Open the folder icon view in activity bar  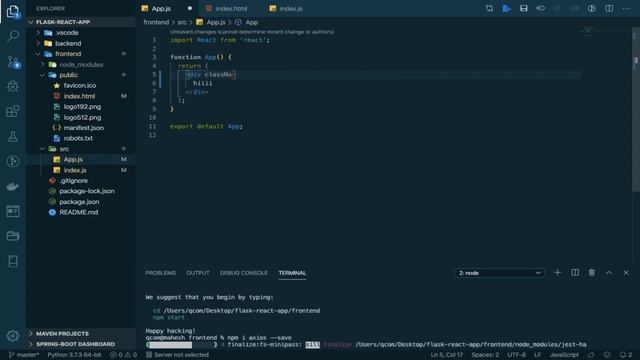point(13,236)
